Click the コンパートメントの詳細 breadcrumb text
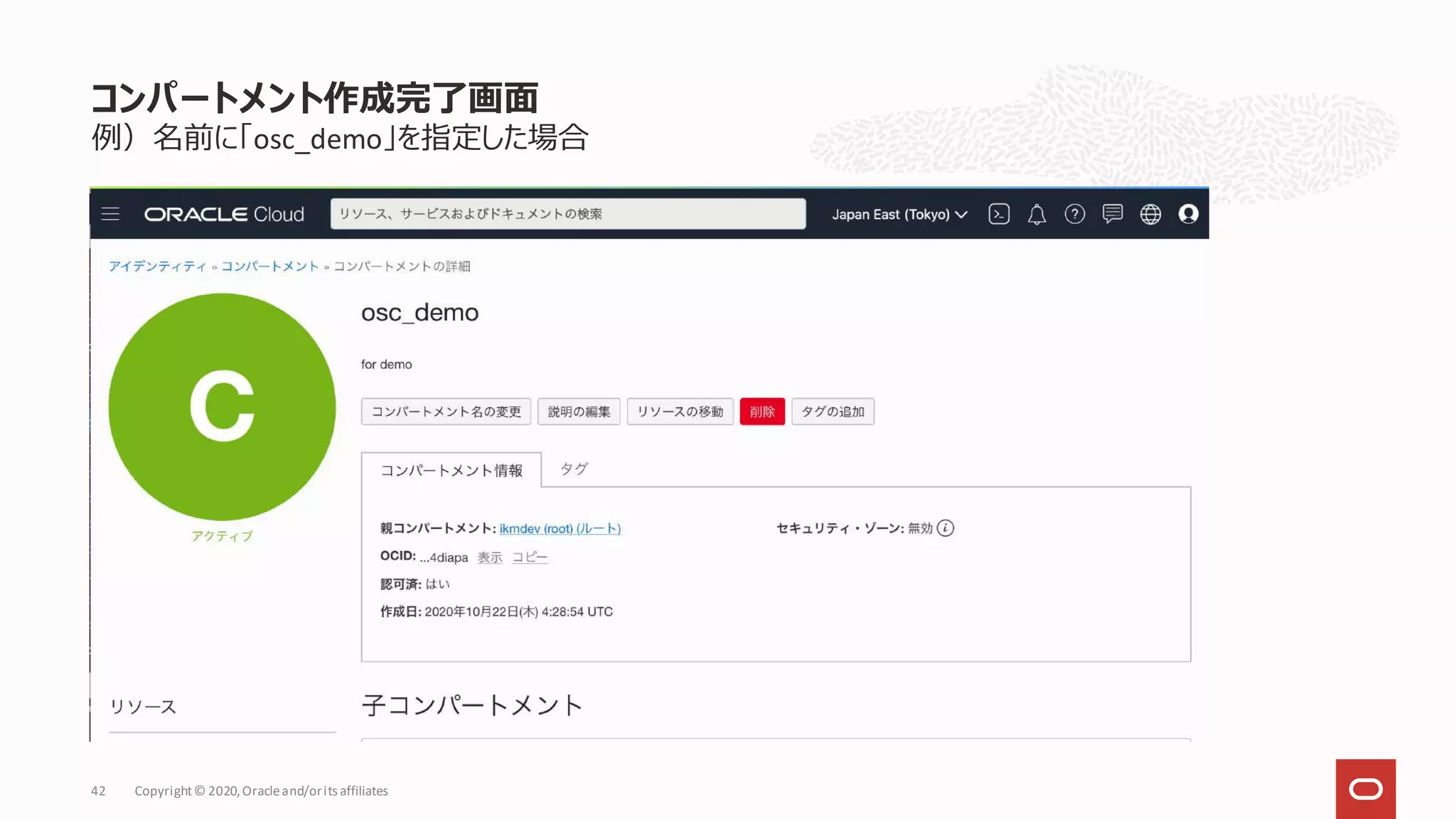Viewport: 1456px width, 819px height. click(x=402, y=267)
